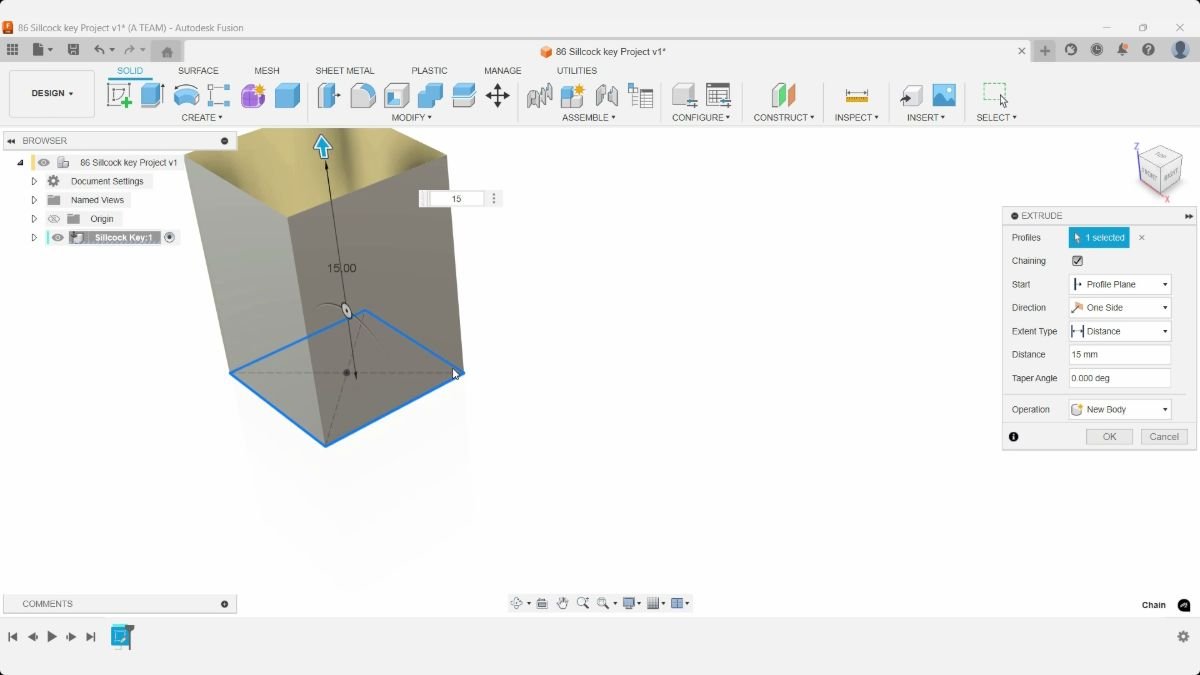The width and height of the screenshot is (1200, 675).
Task: Switch to the MESH tab
Action: (267, 71)
